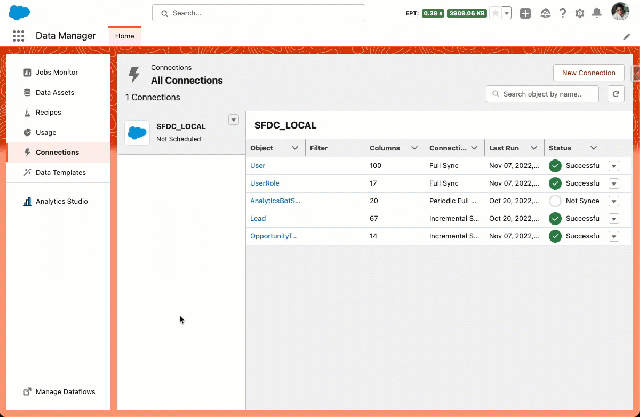Click the EPT time badge
The image size is (640, 417).
pyautogui.click(x=433, y=13)
